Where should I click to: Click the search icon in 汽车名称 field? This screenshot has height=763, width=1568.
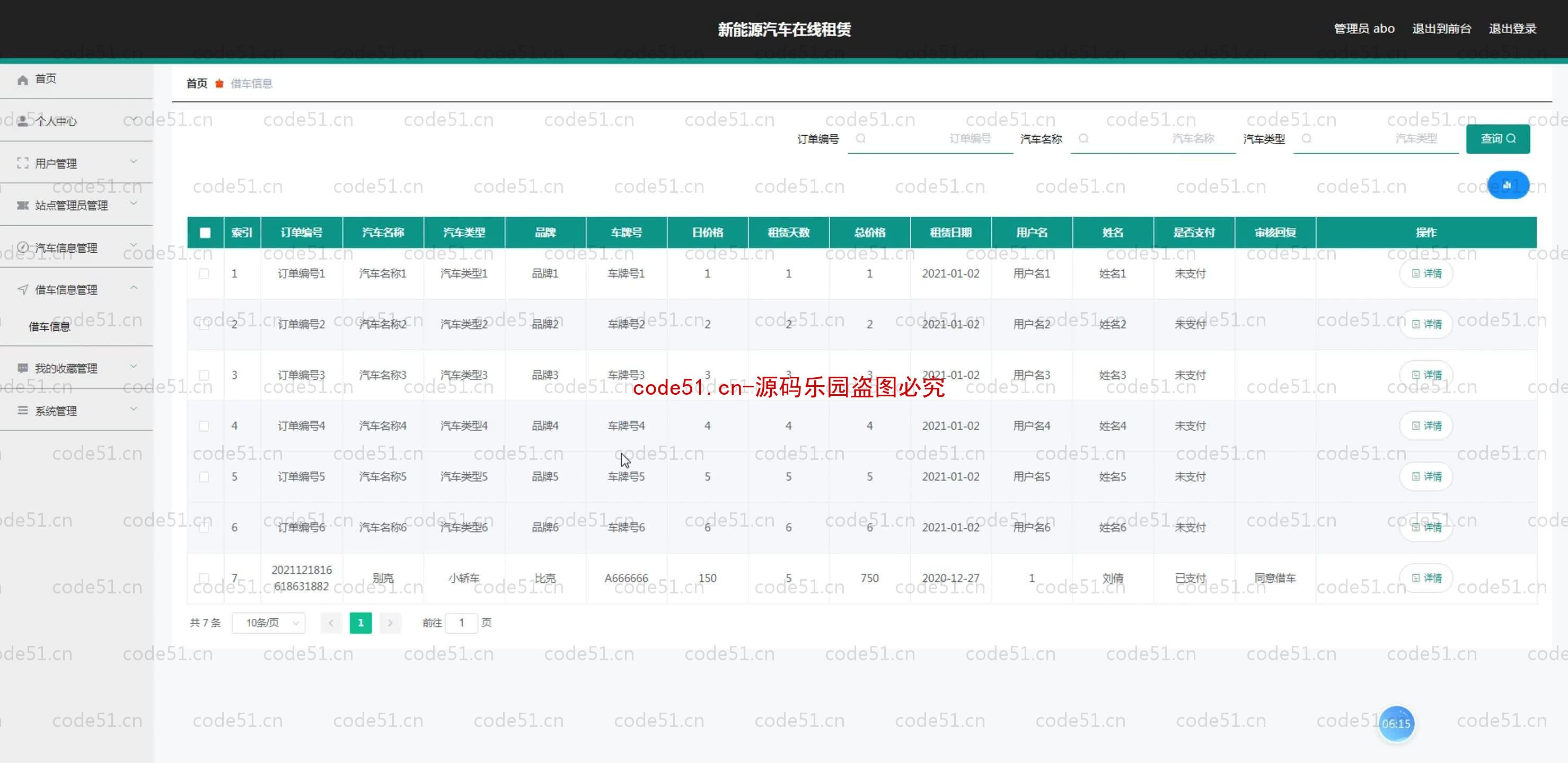point(1083,139)
